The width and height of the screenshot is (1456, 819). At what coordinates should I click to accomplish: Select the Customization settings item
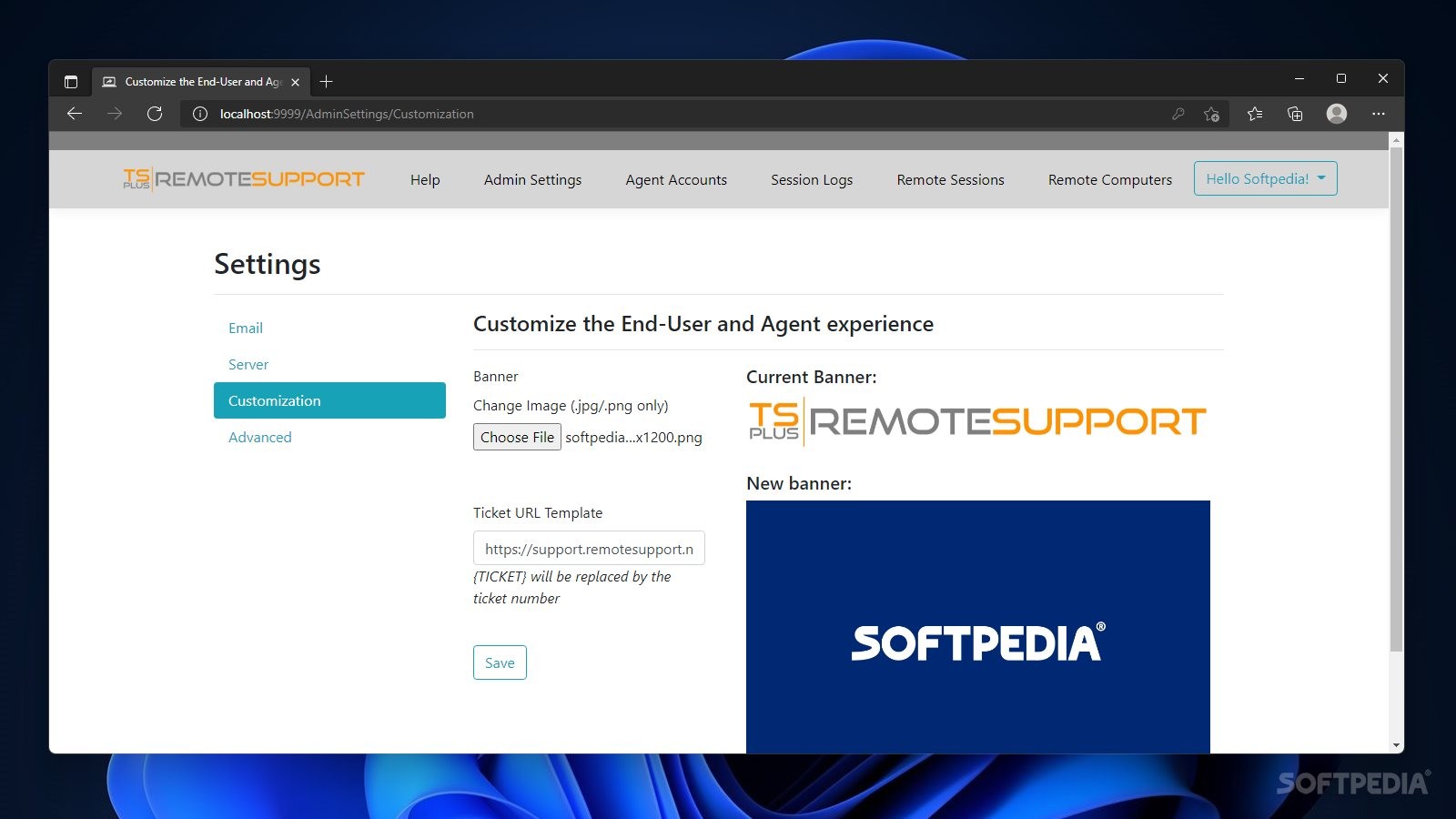click(329, 400)
